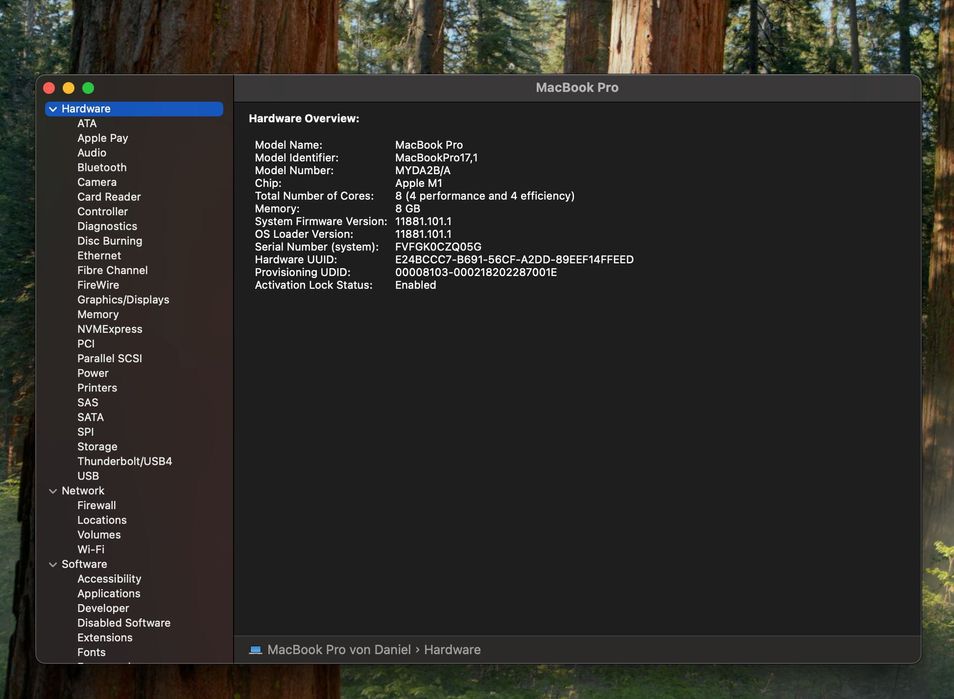Open Storage in the sidebar

coord(97,447)
